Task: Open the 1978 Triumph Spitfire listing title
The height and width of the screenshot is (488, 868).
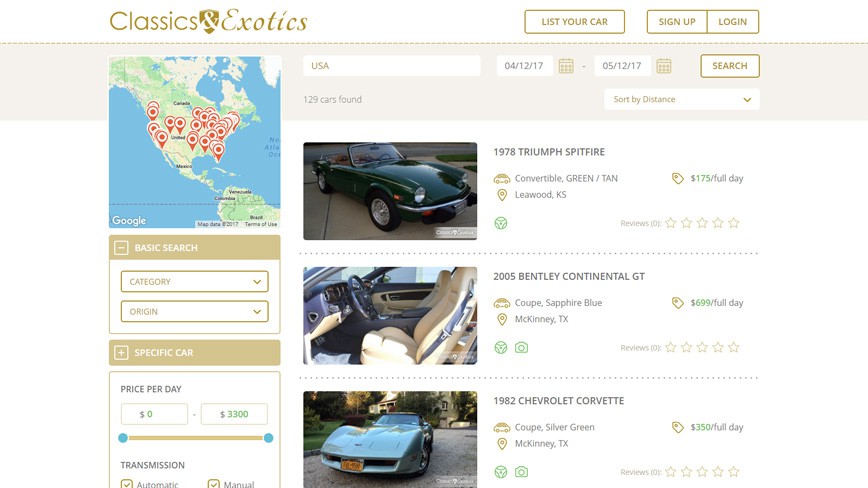Action: coord(549,152)
